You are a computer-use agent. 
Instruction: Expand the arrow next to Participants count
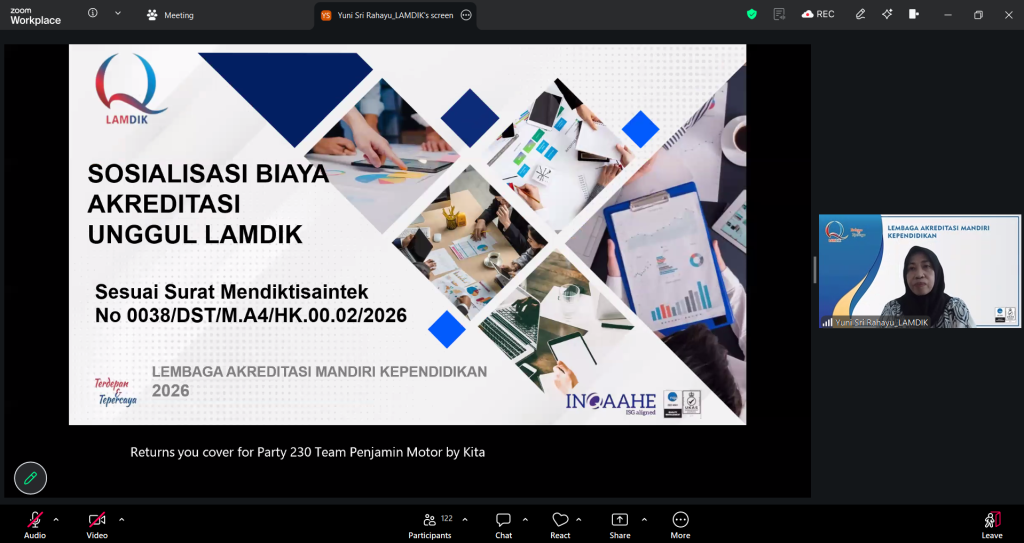click(465, 519)
